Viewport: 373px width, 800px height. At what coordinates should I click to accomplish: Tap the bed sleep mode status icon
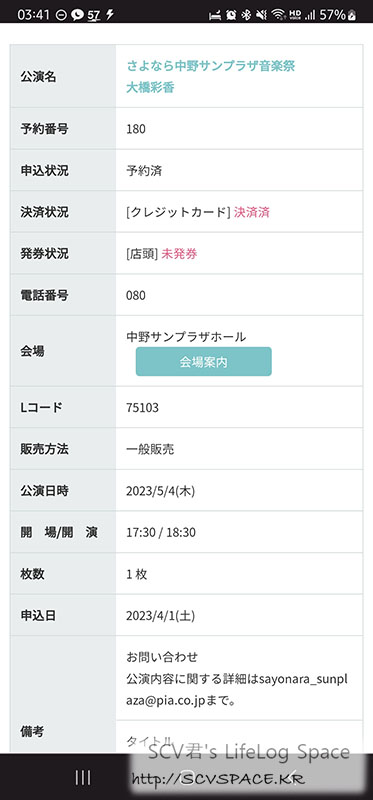tap(216, 15)
